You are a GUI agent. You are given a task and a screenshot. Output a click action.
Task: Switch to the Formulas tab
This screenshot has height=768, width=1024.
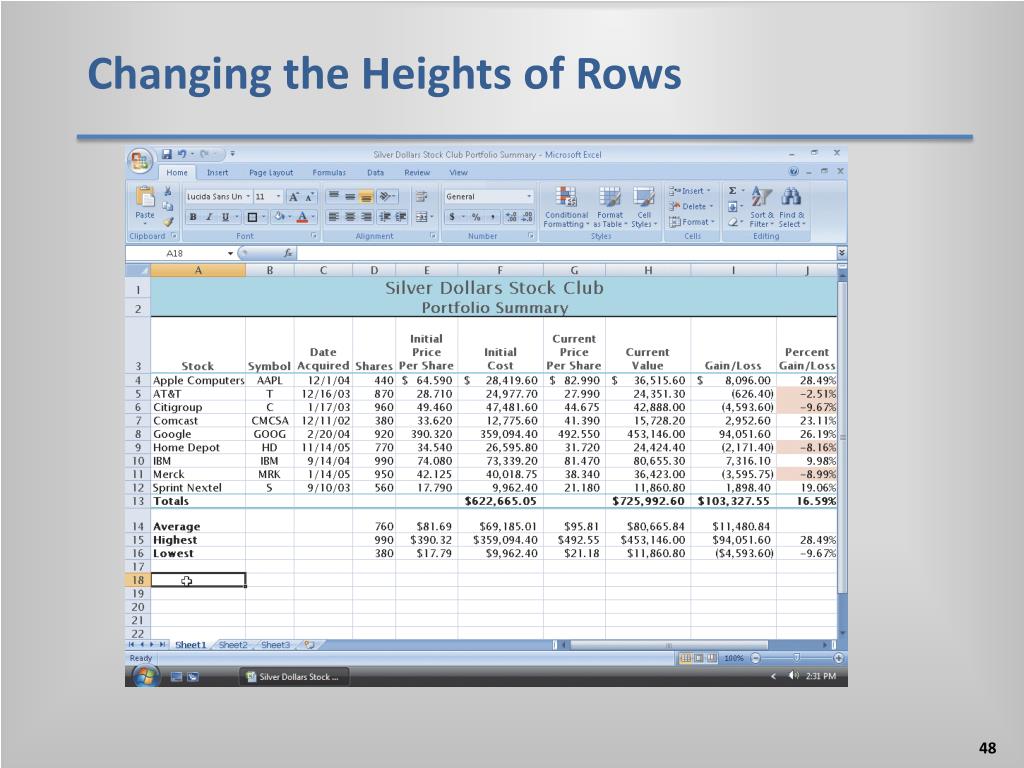(x=329, y=172)
